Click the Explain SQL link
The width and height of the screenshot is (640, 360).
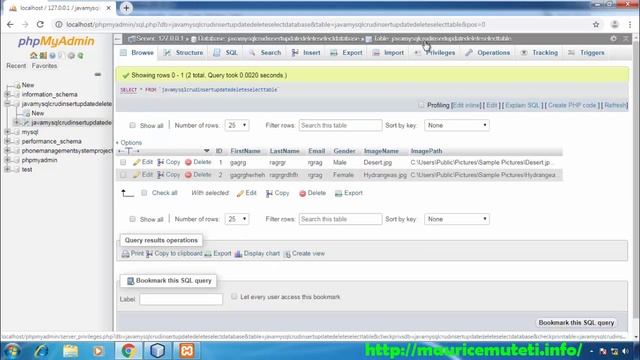[x=522, y=105]
